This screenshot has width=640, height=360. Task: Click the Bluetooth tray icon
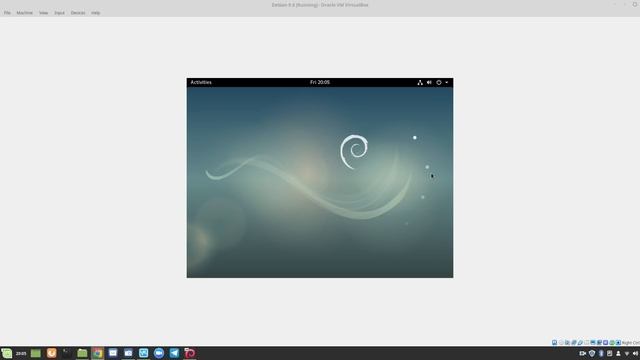click(601, 353)
